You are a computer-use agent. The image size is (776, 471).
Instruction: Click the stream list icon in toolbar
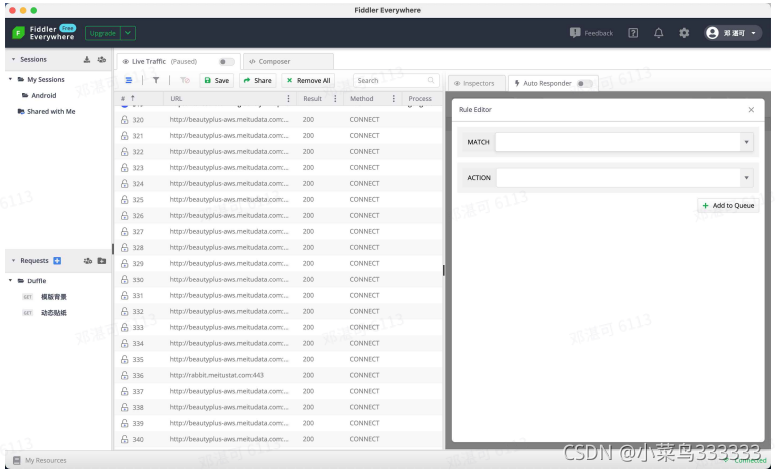pyautogui.click(x=129, y=80)
